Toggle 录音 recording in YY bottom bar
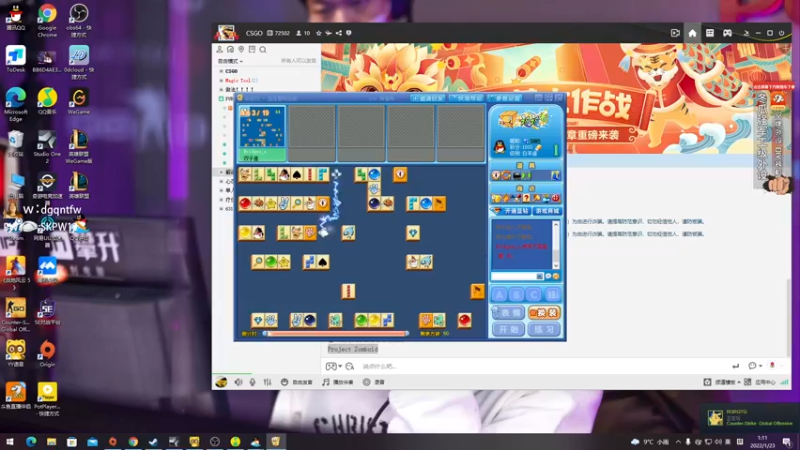 374,382
